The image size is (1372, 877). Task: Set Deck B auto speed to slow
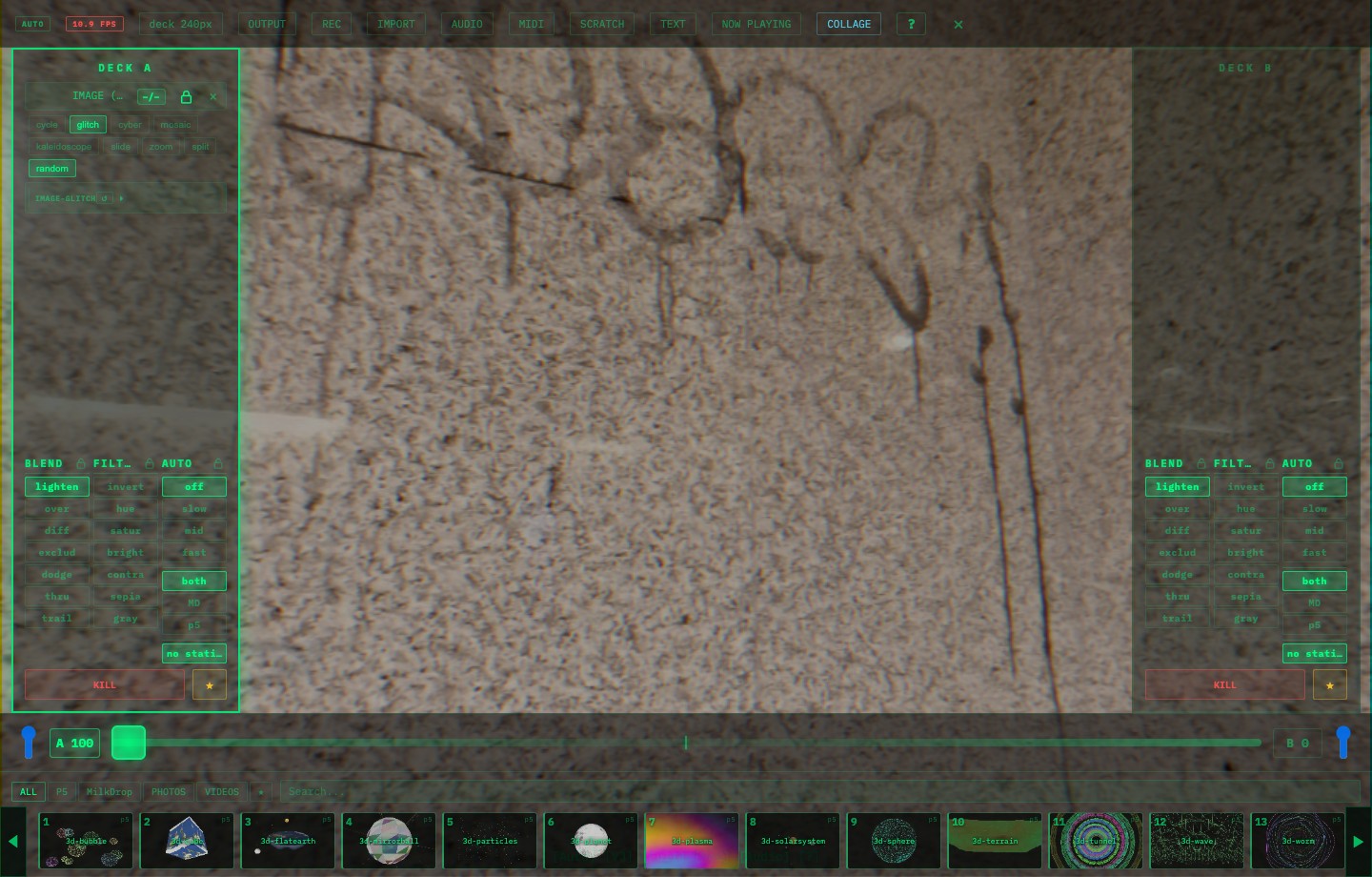[1315, 509]
